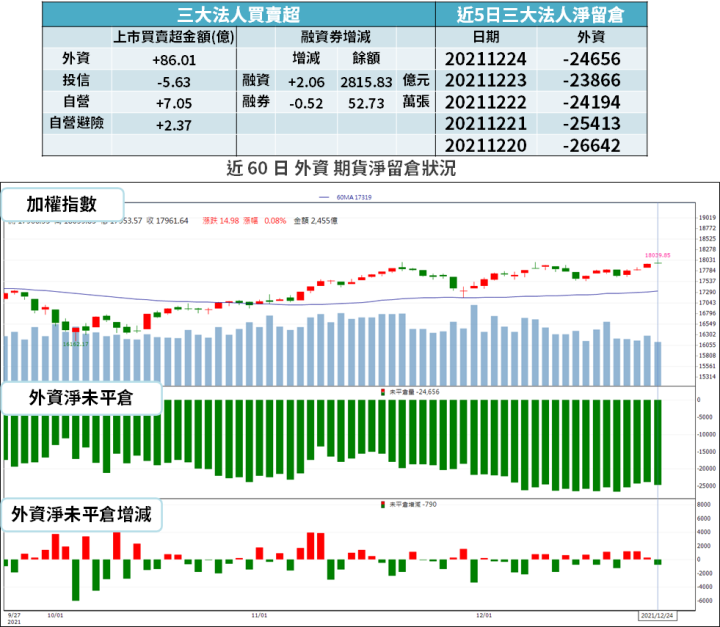This screenshot has width=720, height=627.
Task: Click the 60MA 17319 legend entry
Action: pos(346,197)
